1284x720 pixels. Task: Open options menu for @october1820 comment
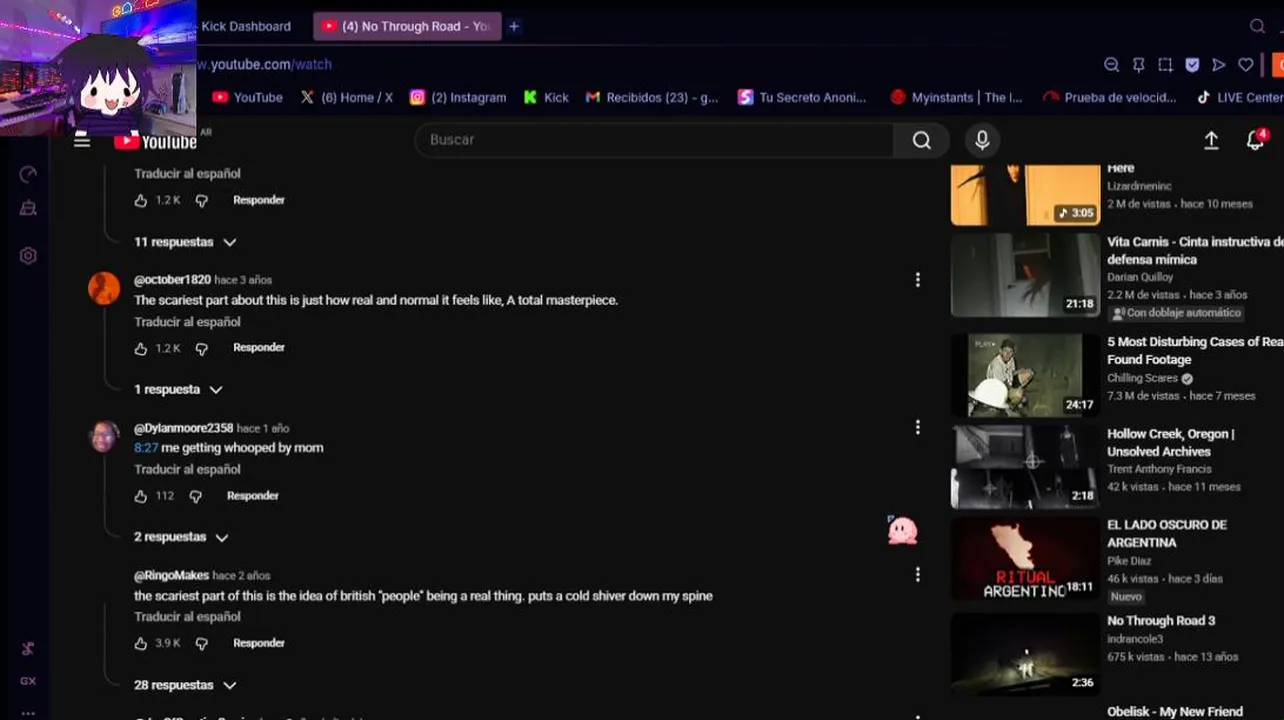pos(917,280)
